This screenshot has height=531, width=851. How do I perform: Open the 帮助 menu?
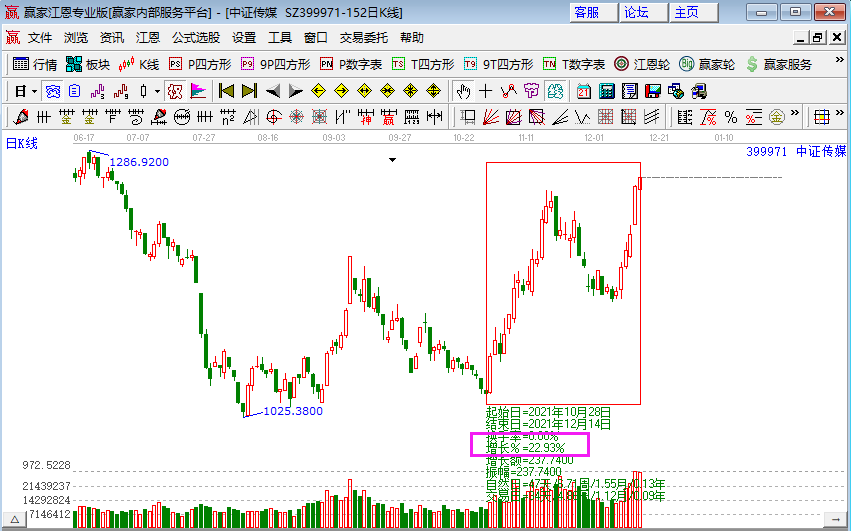411,37
